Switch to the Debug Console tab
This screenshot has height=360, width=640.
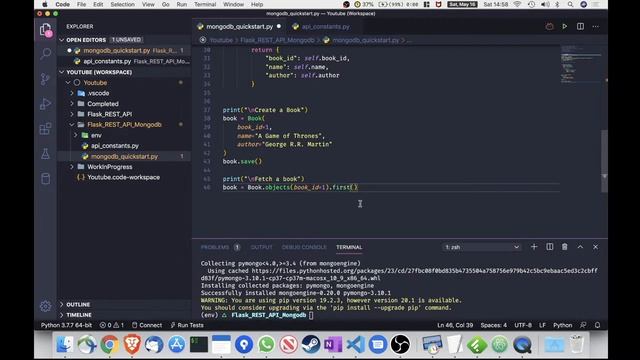[x=304, y=247]
